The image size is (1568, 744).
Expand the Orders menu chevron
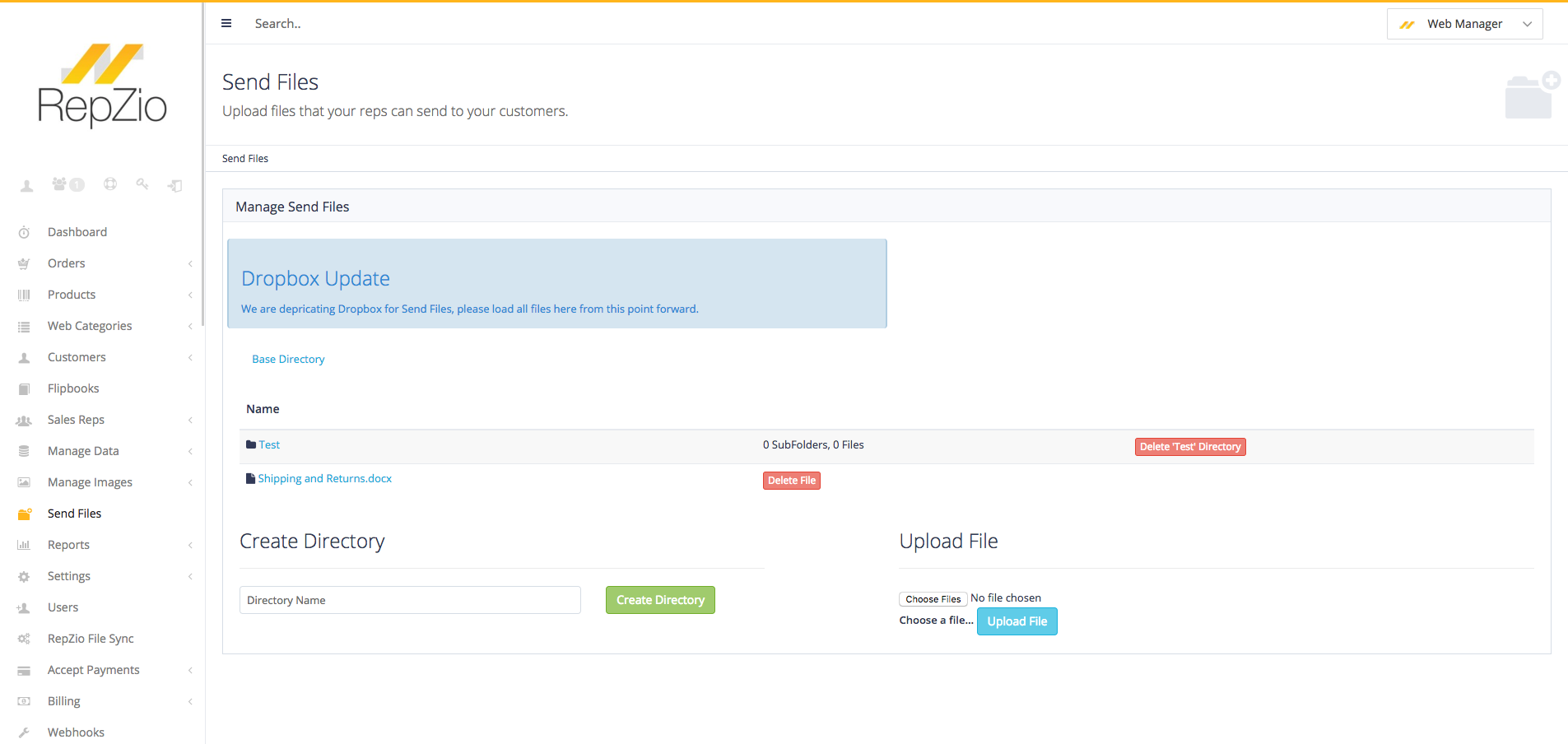(190, 264)
